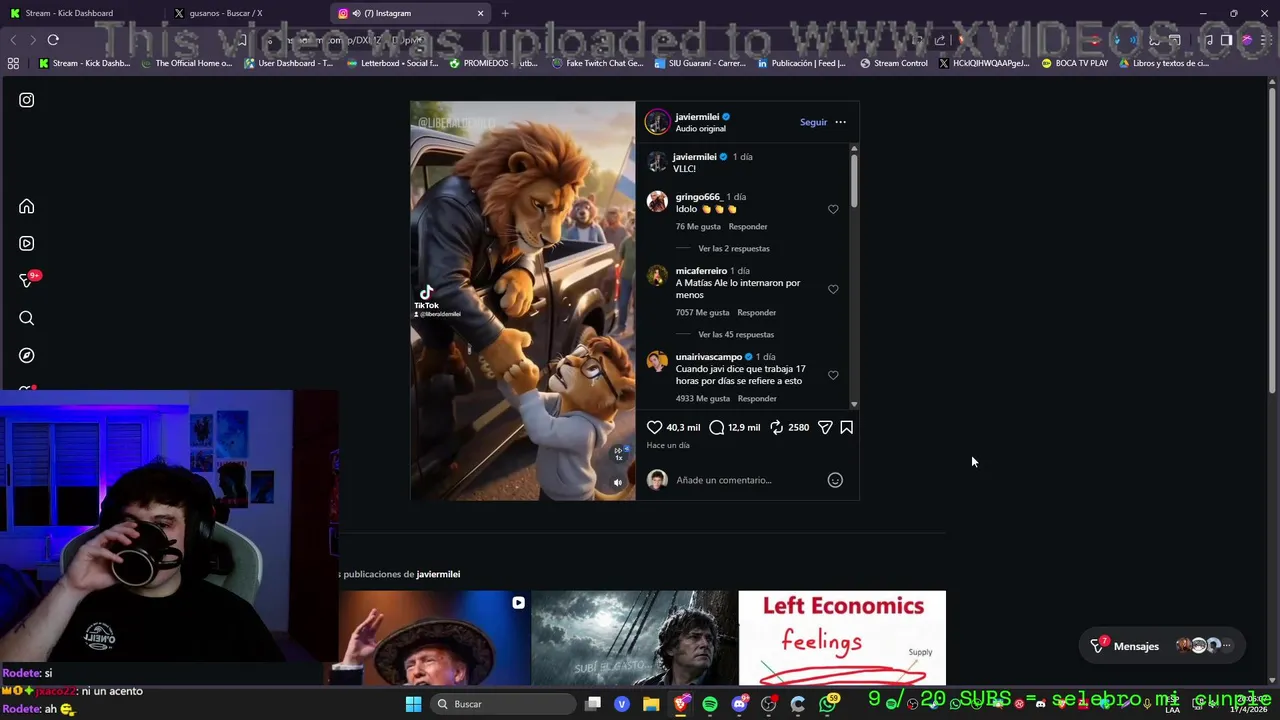
Task: Open comments via the speech bubble icon
Action: point(716,427)
